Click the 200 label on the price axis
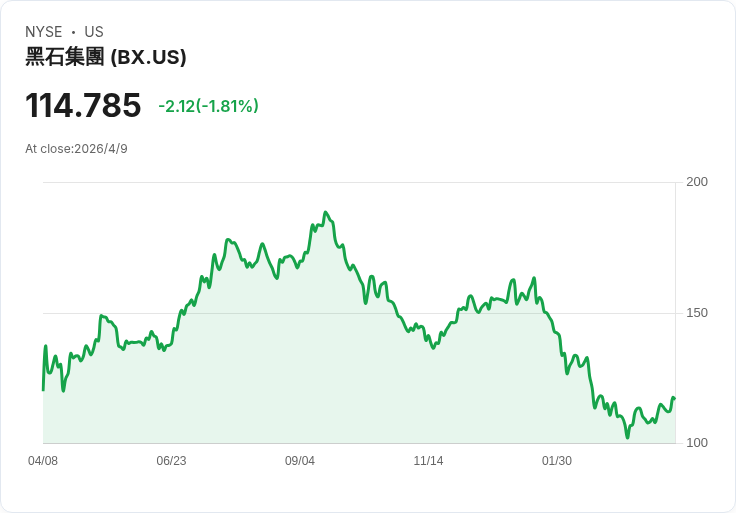The image size is (736, 513). click(x=697, y=182)
